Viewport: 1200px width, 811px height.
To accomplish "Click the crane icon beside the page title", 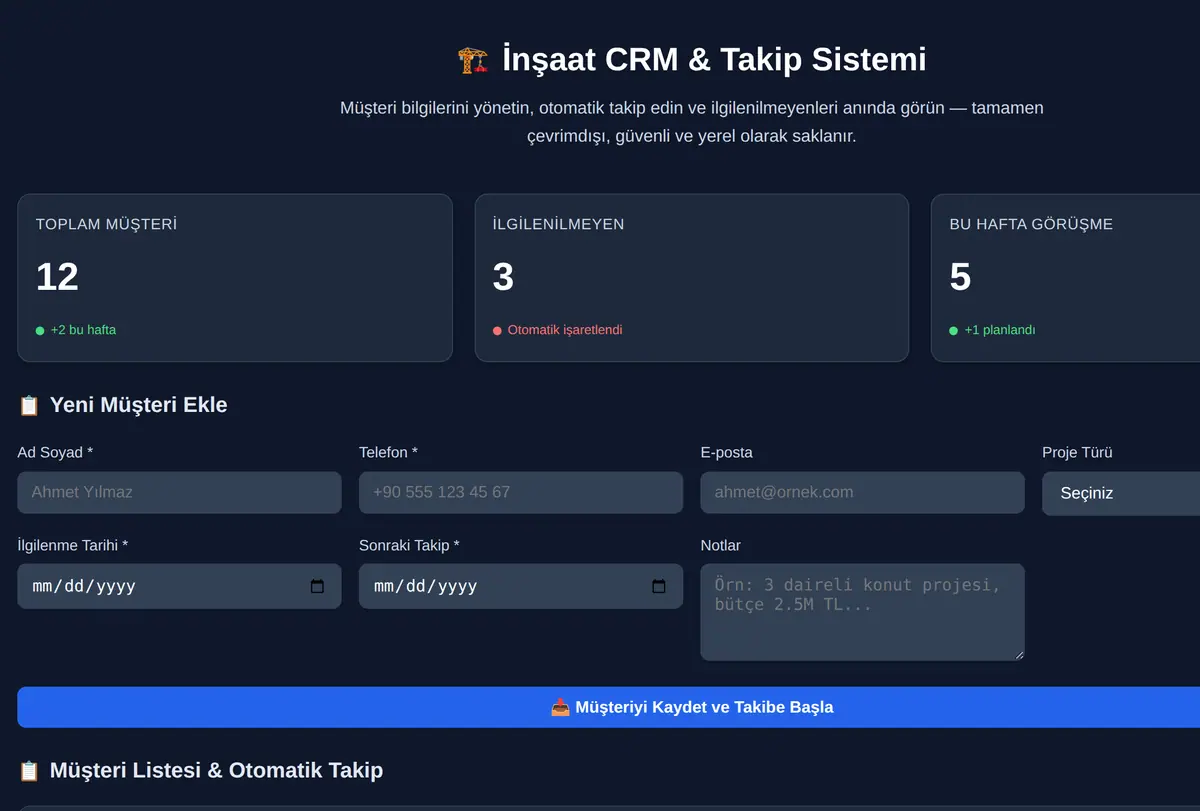I will (x=473, y=60).
